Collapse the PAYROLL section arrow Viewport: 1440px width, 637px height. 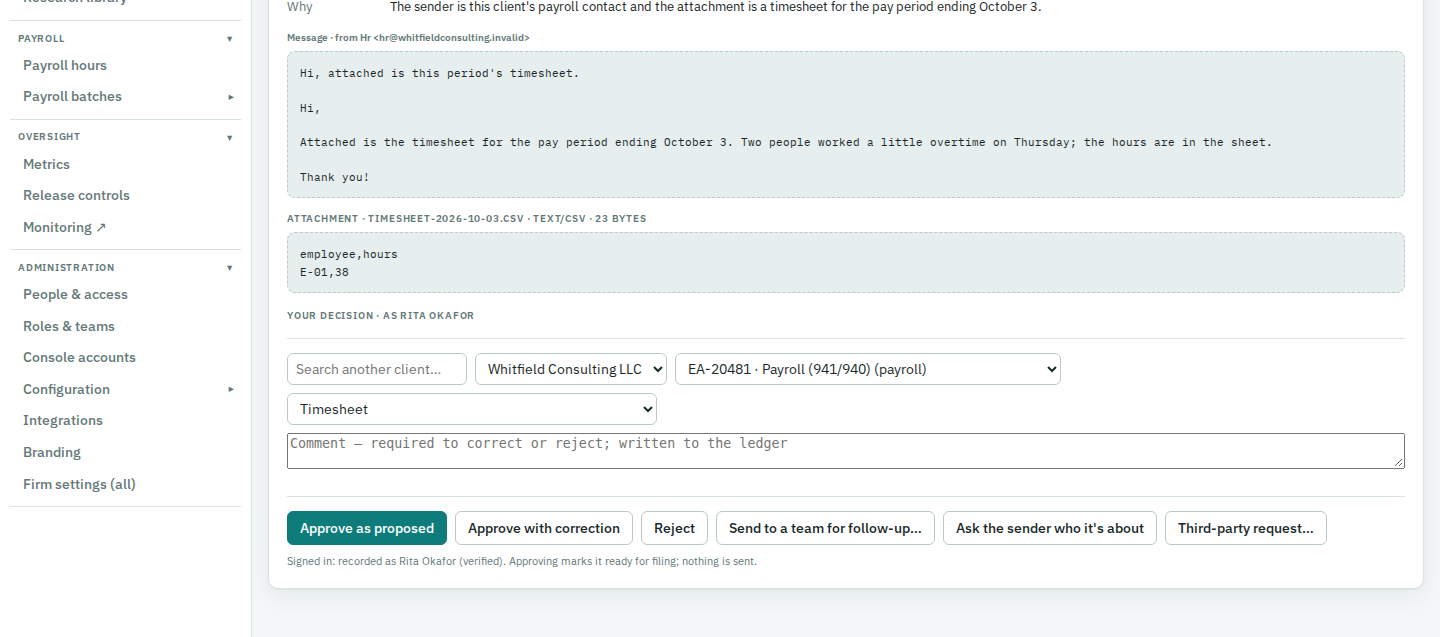(229, 39)
